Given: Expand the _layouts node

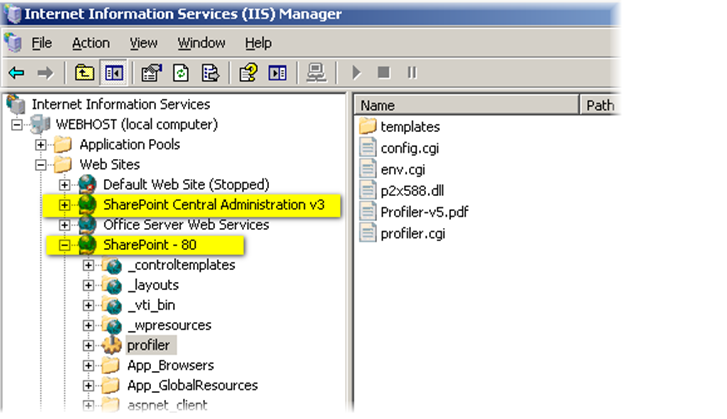Looking at the screenshot, I should [88, 285].
